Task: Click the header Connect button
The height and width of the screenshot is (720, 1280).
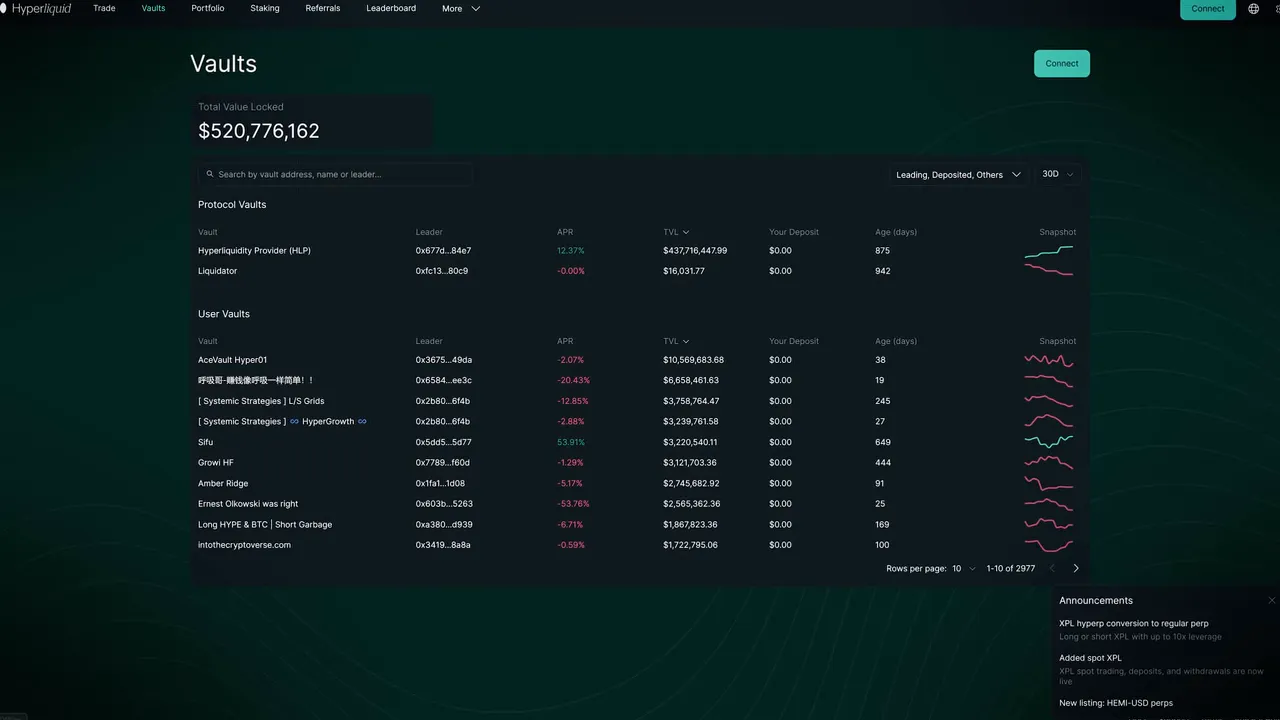Action: click(x=1208, y=8)
